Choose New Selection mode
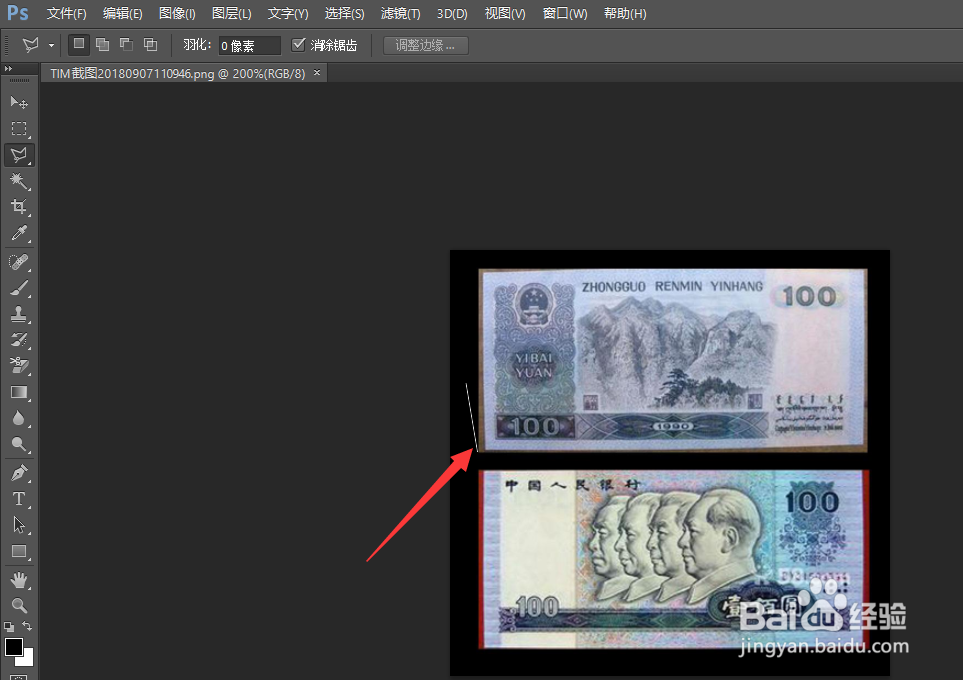 pyautogui.click(x=79, y=44)
